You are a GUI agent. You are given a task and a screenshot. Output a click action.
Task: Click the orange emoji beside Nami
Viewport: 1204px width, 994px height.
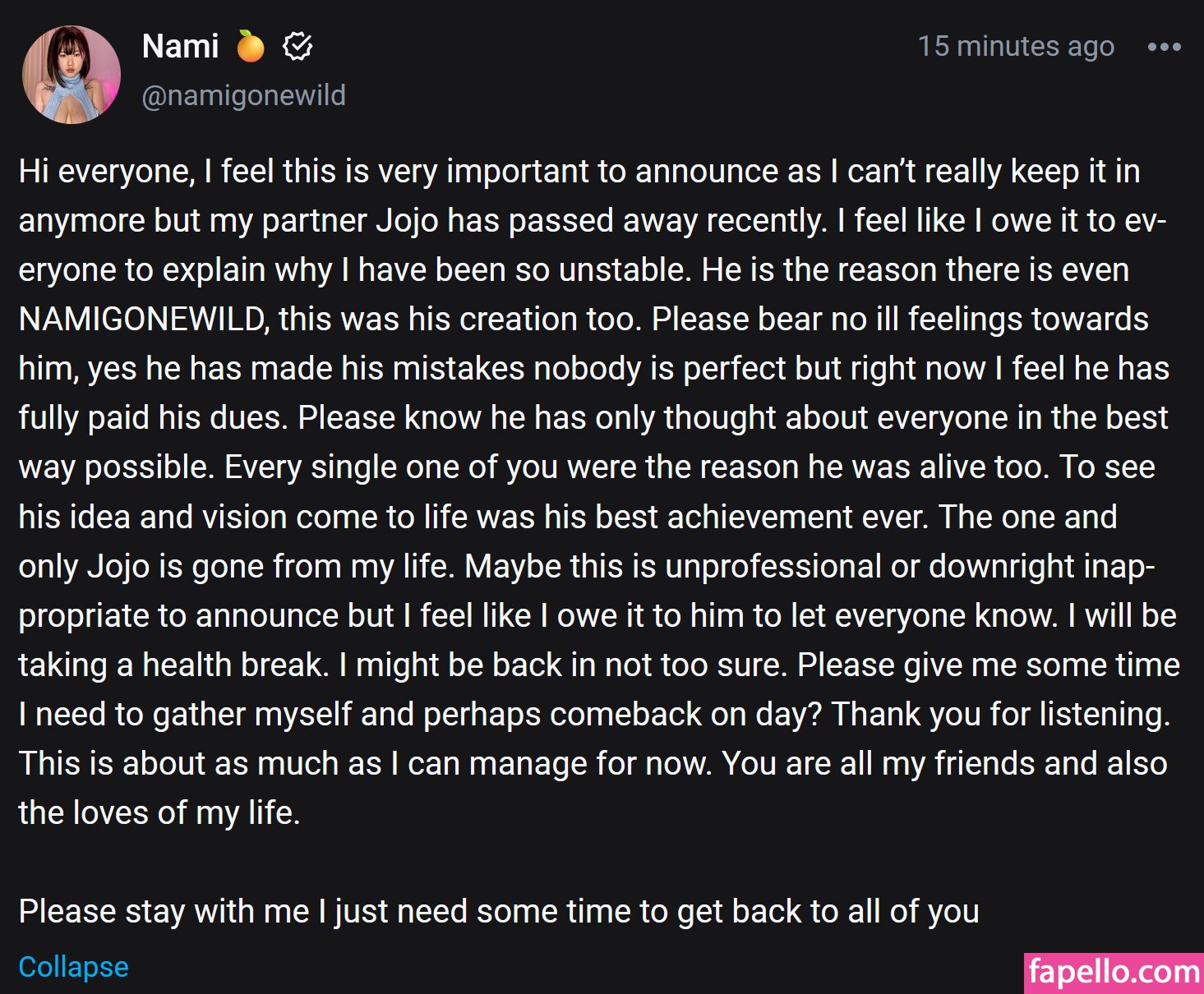pyautogui.click(x=251, y=47)
